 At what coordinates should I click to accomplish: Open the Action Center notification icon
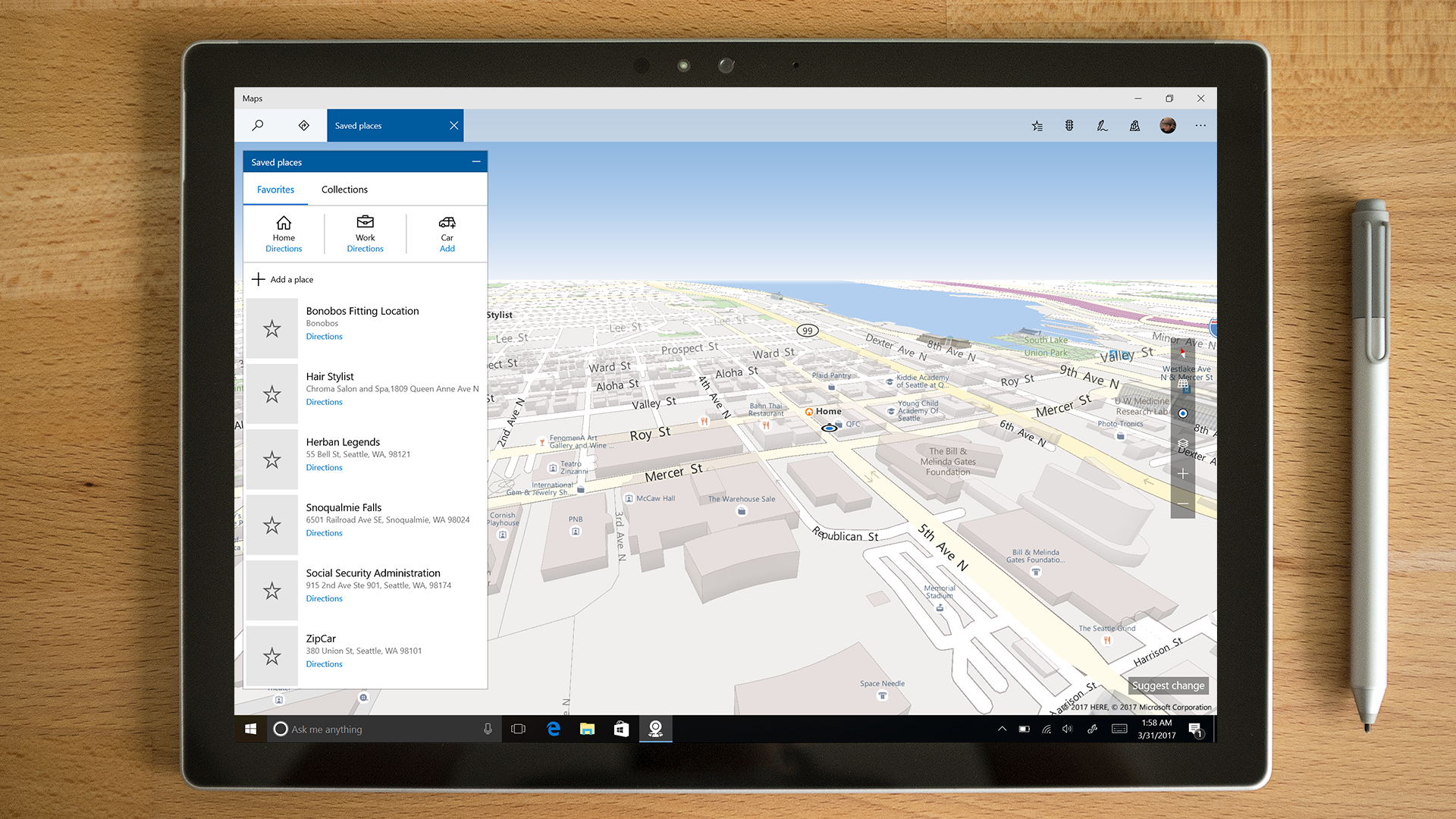tap(1196, 730)
